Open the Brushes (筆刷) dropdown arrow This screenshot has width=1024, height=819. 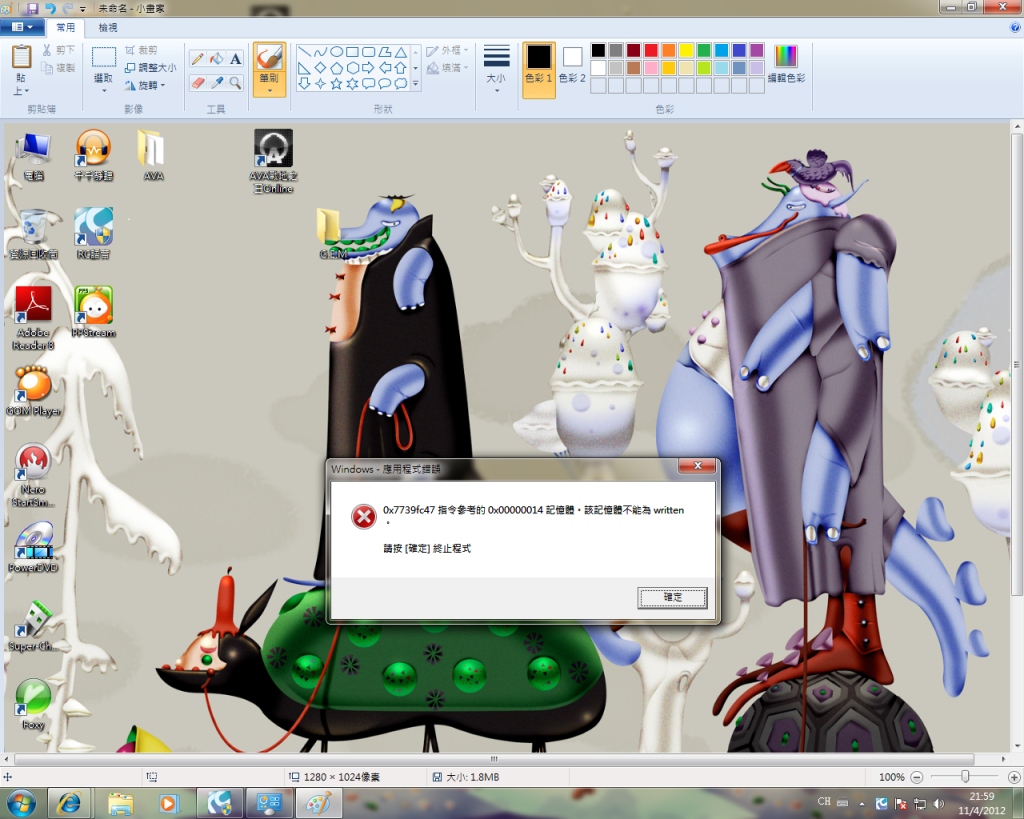269,90
